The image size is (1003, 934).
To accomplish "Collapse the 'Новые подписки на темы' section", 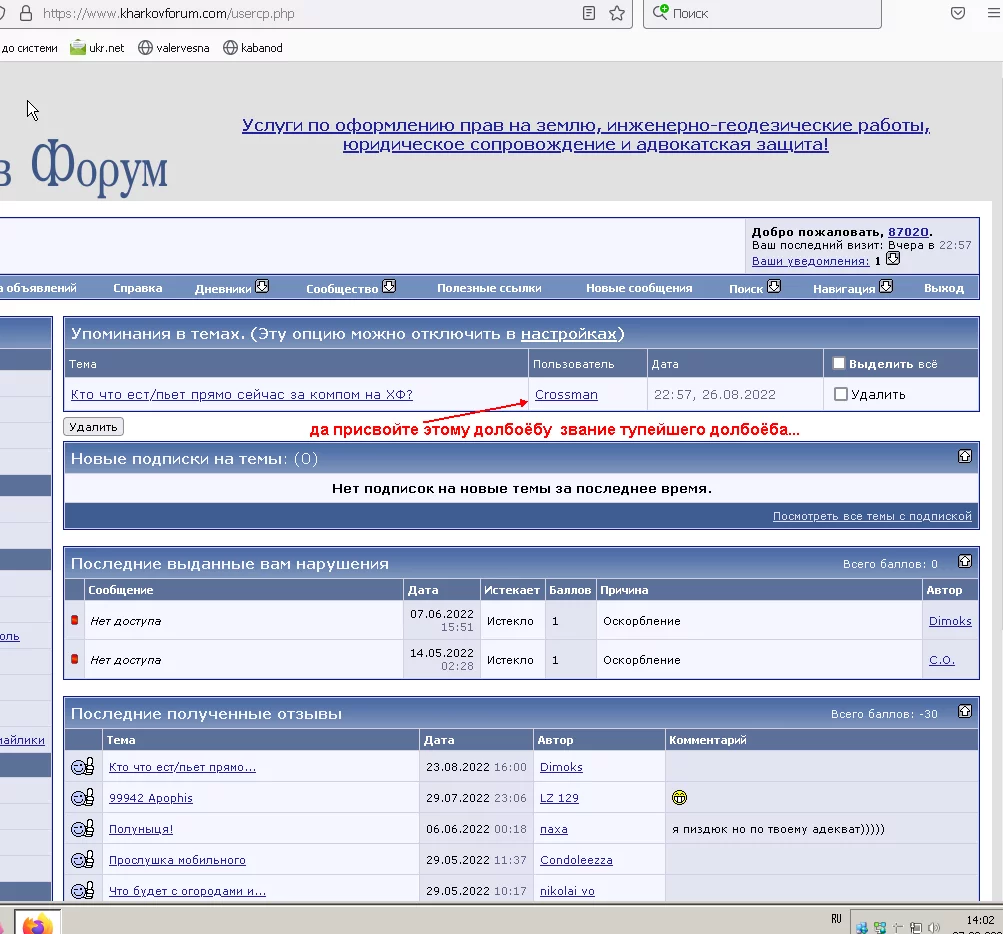I will (x=964, y=456).
